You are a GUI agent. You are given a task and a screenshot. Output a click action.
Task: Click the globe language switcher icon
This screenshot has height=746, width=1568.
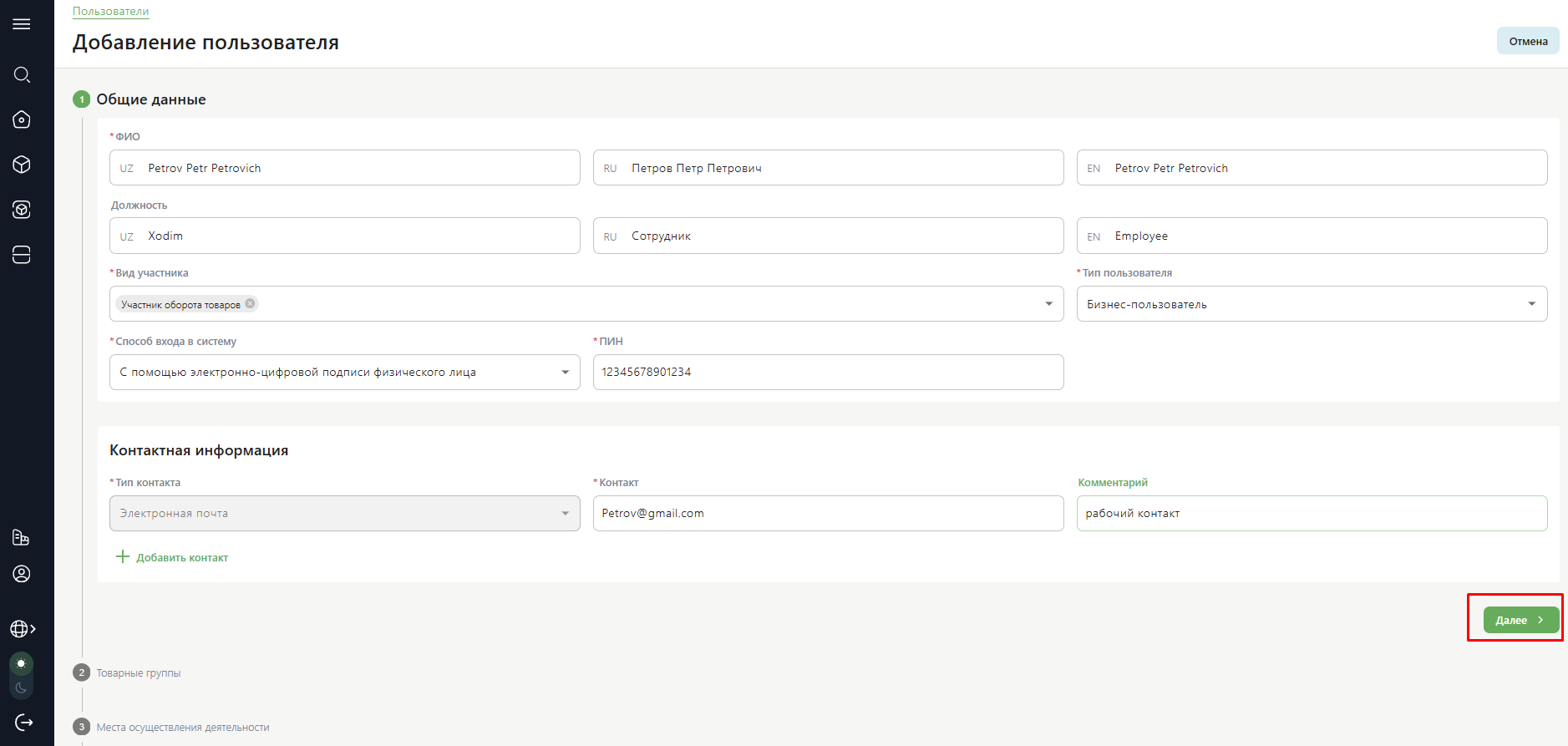pyautogui.click(x=23, y=629)
